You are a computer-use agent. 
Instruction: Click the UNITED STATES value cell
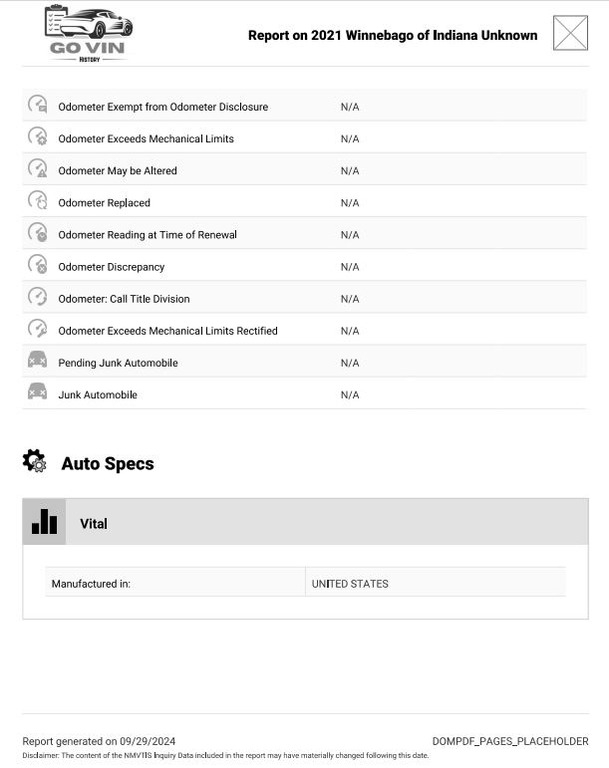click(350, 583)
